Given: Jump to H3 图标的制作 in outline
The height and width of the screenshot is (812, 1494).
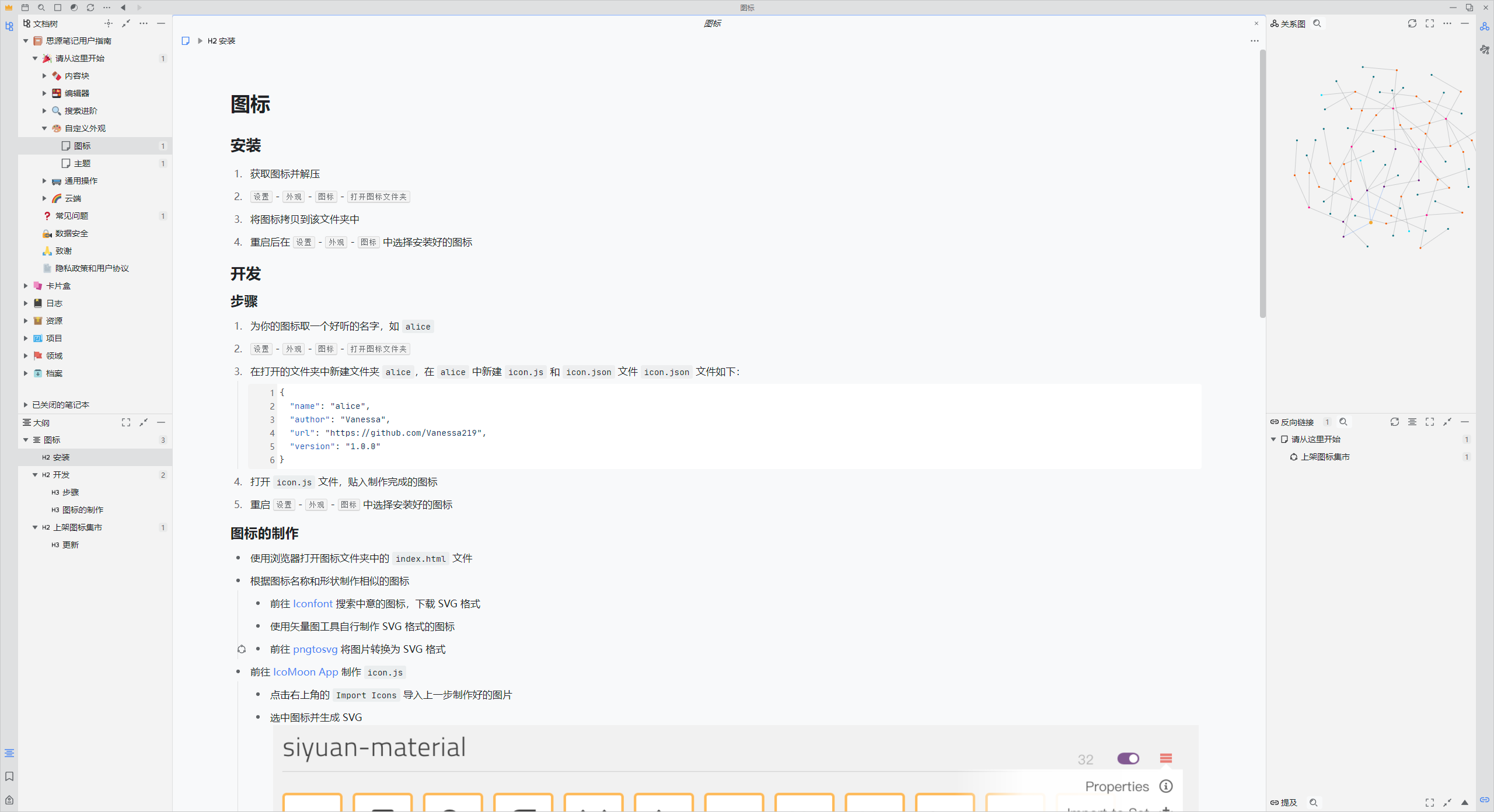Looking at the screenshot, I should pyautogui.click(x=95, y=510).
